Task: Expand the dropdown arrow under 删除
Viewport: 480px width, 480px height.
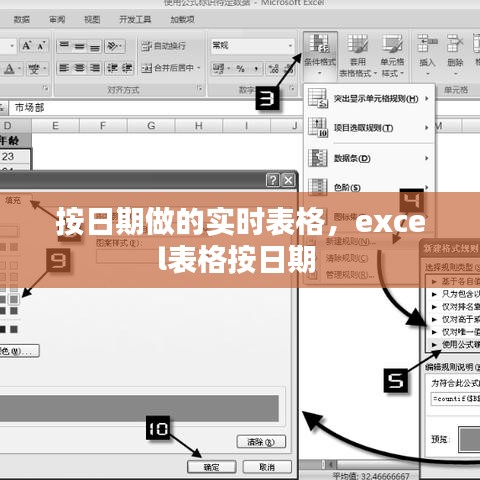Action: coord(455,74)
